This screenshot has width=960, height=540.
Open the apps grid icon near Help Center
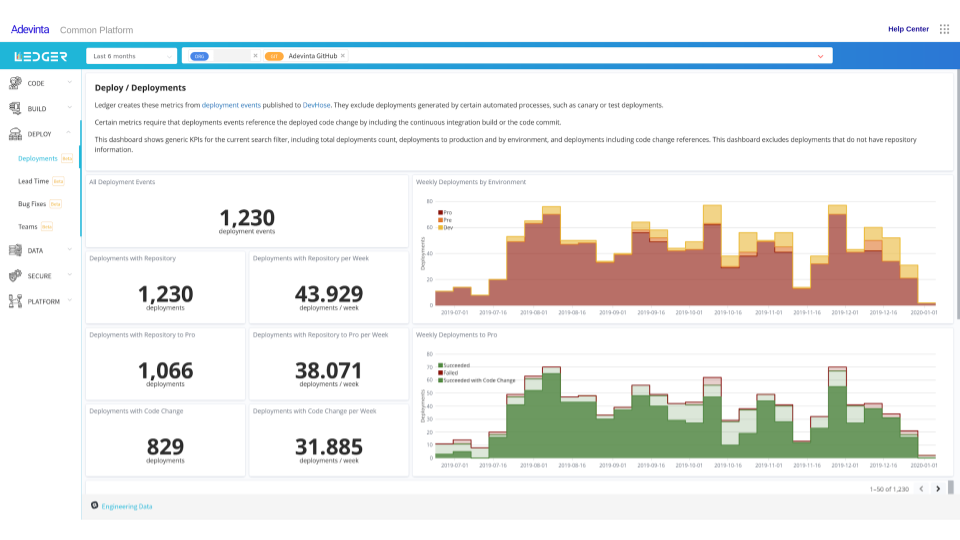click(x=944, y=29)
